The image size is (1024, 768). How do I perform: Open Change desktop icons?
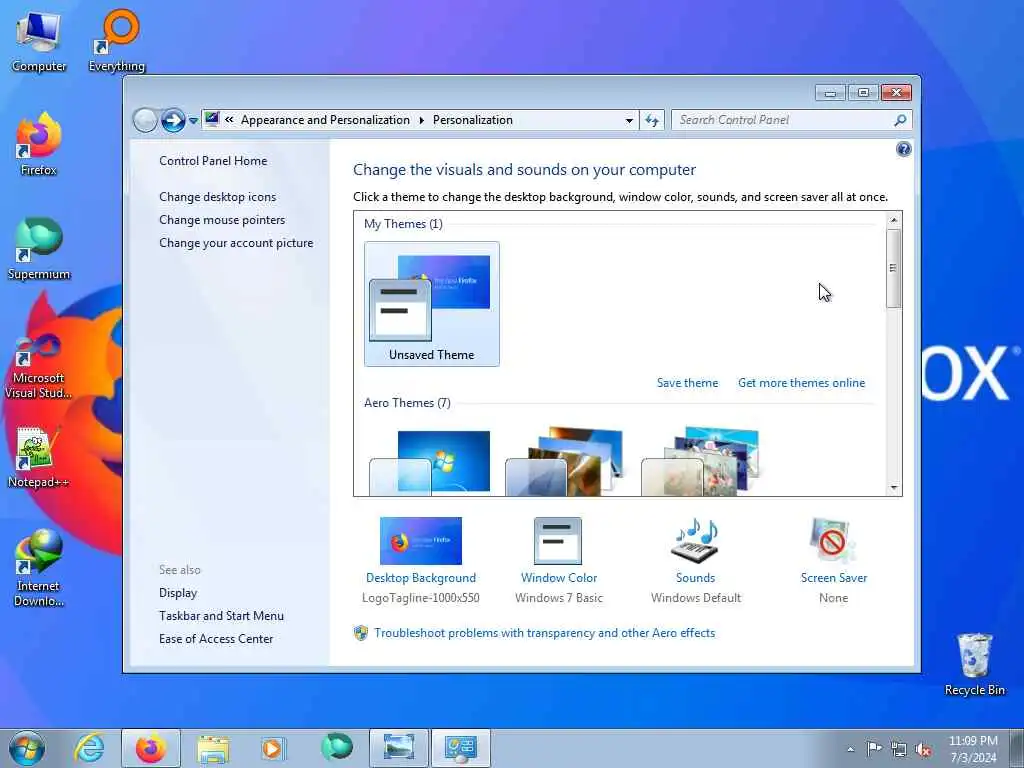tap(217, 197)
